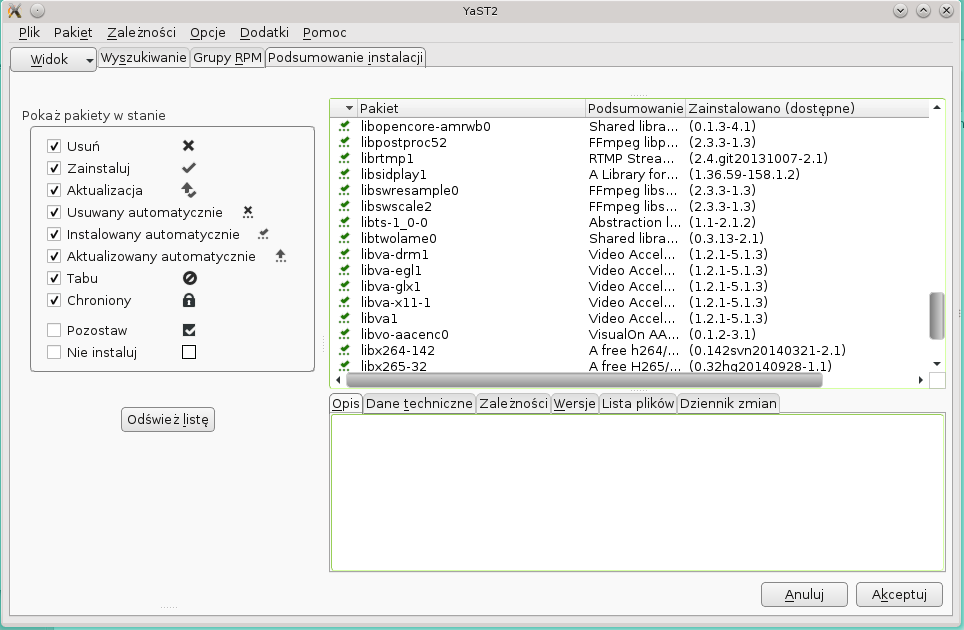Uncheck the Usuń checkbox
The width and height of the screenshot is (964, 630).
pos(55,146)
